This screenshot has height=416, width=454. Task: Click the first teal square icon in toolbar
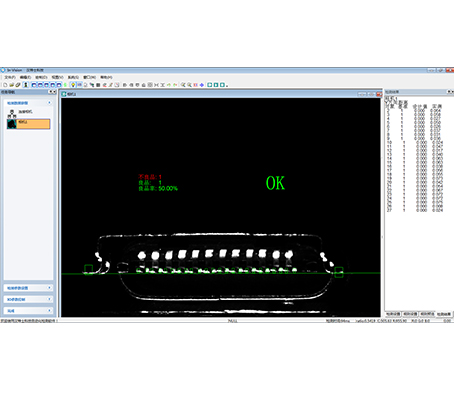pyautogui.click(x=210, y=85)
